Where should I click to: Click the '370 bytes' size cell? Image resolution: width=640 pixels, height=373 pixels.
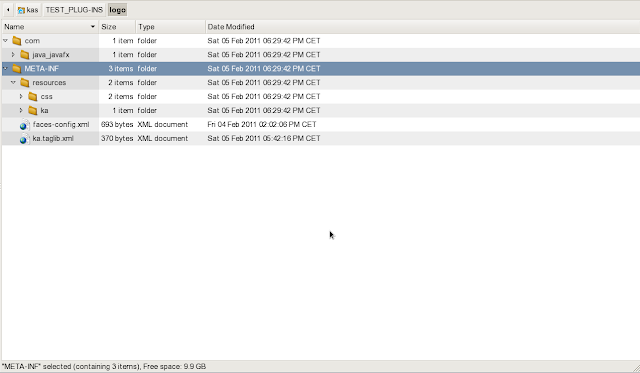point(117,138)
